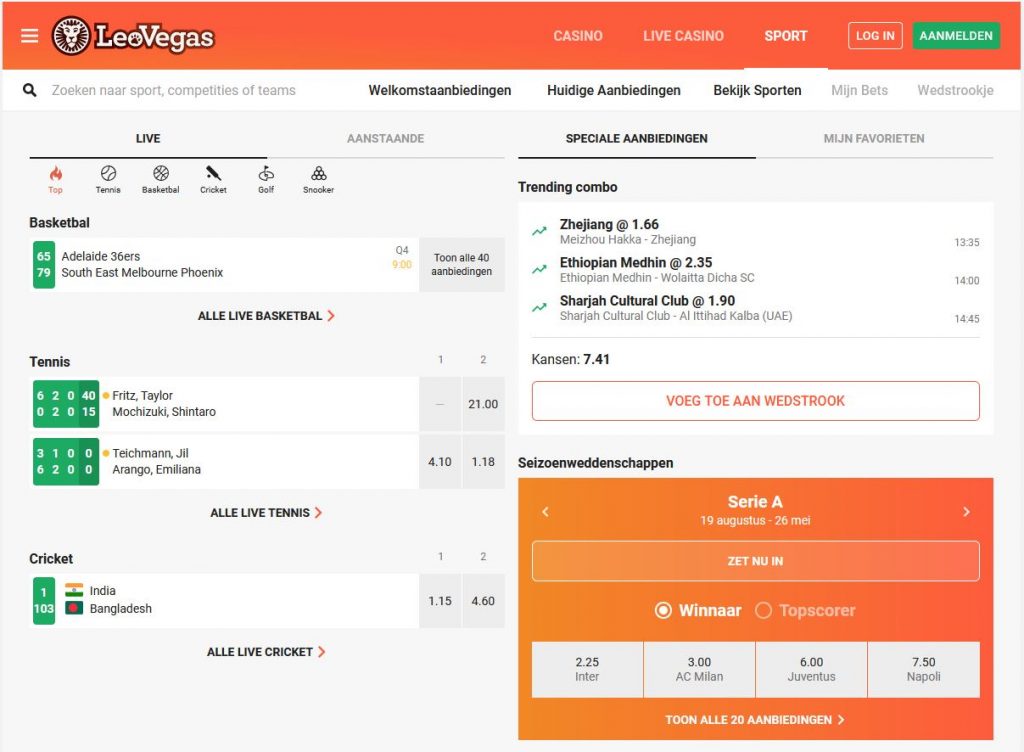This screenshot has height=752, width=1024.
Task: Pick Juventus at odds 6.00
Action: pos(812,669)
